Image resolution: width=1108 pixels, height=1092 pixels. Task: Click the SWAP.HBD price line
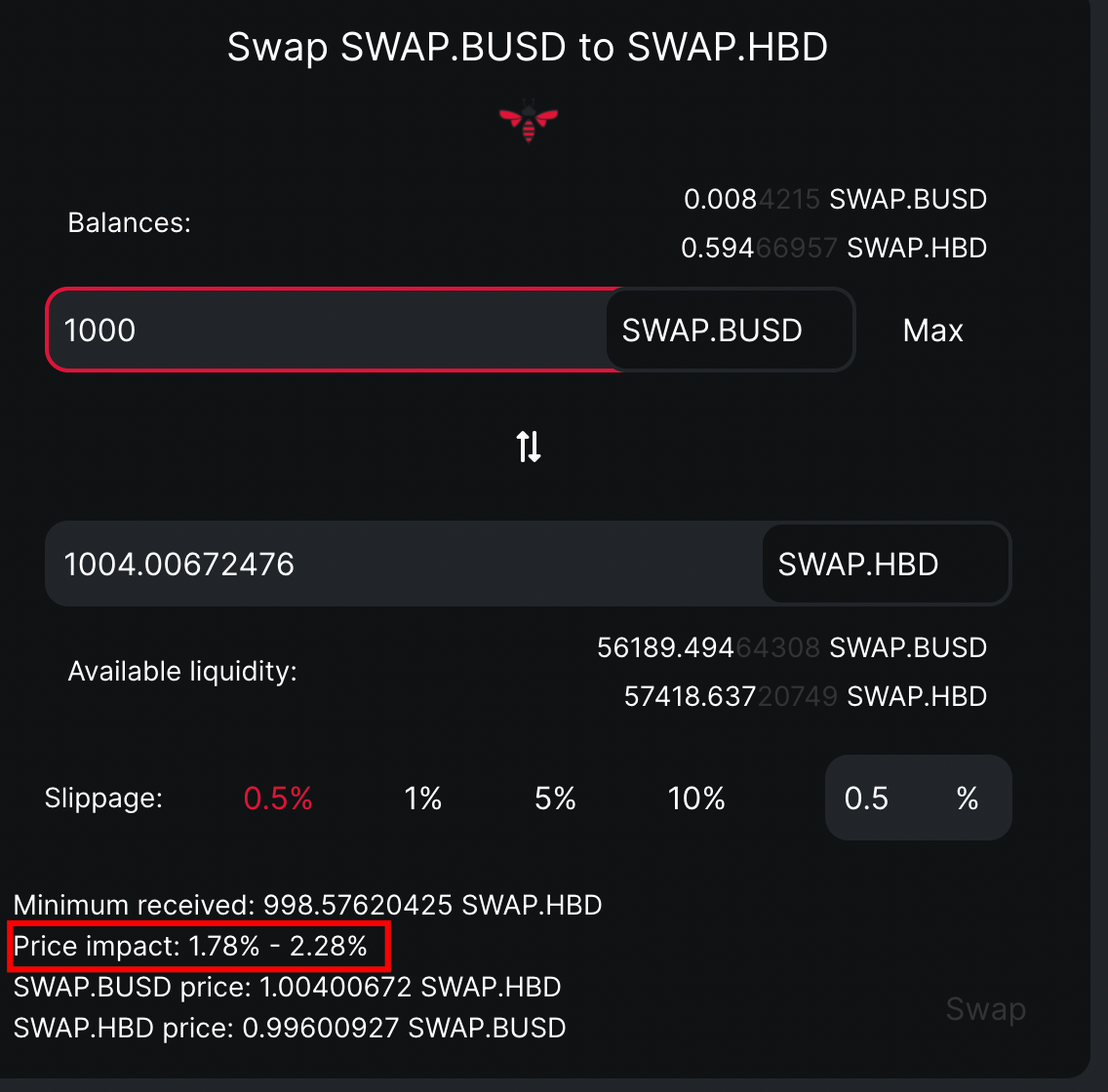click(x=290, y=1028)
